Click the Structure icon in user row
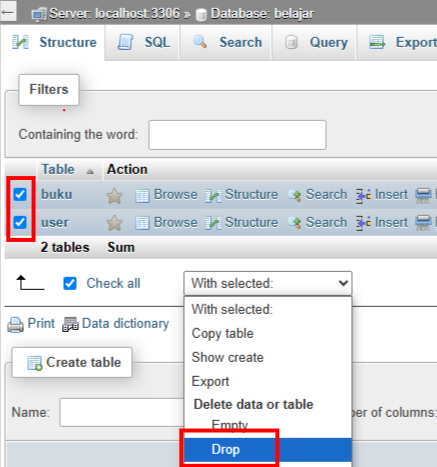 tap(213, 223)
